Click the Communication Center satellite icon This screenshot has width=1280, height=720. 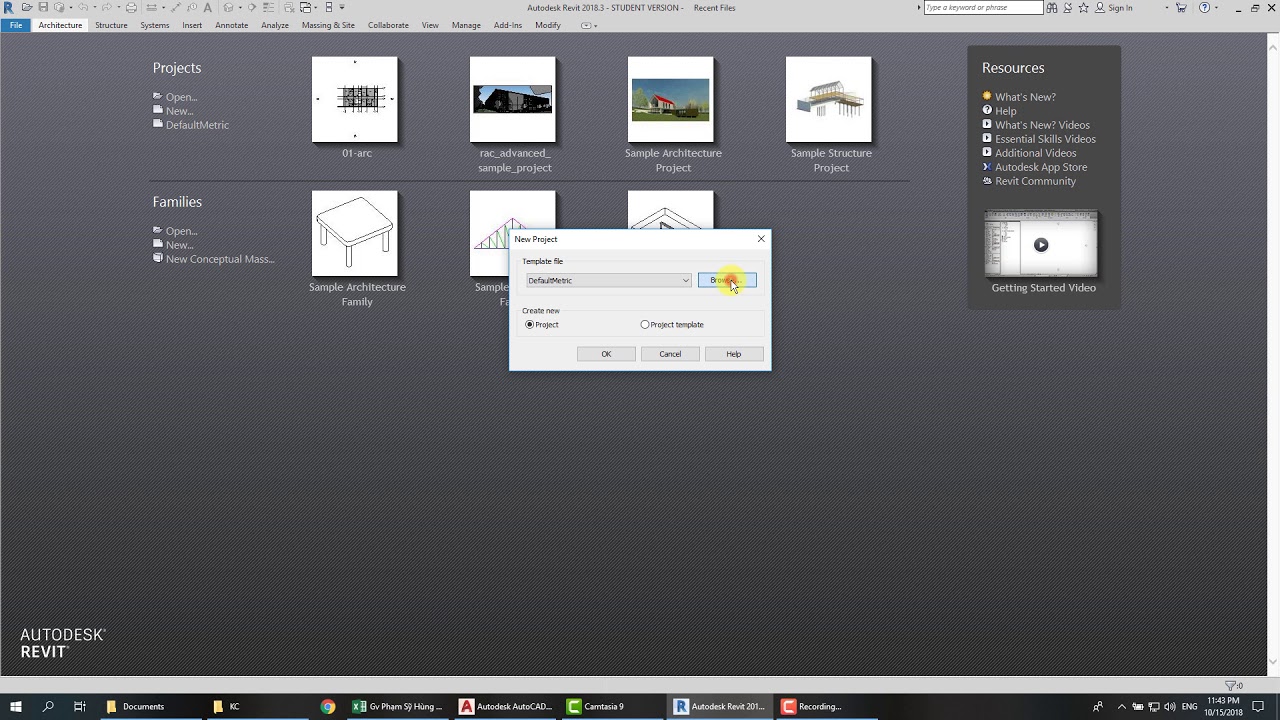[1068, 8]
